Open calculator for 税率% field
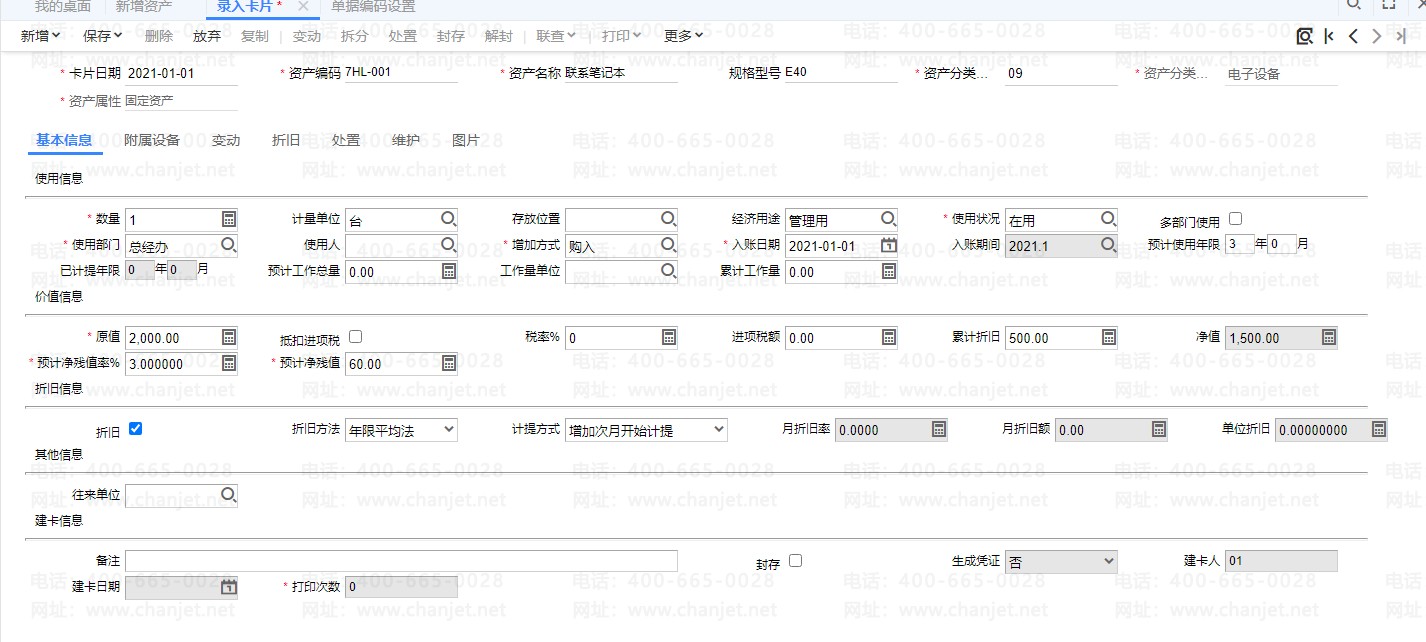 pos(668,338)
